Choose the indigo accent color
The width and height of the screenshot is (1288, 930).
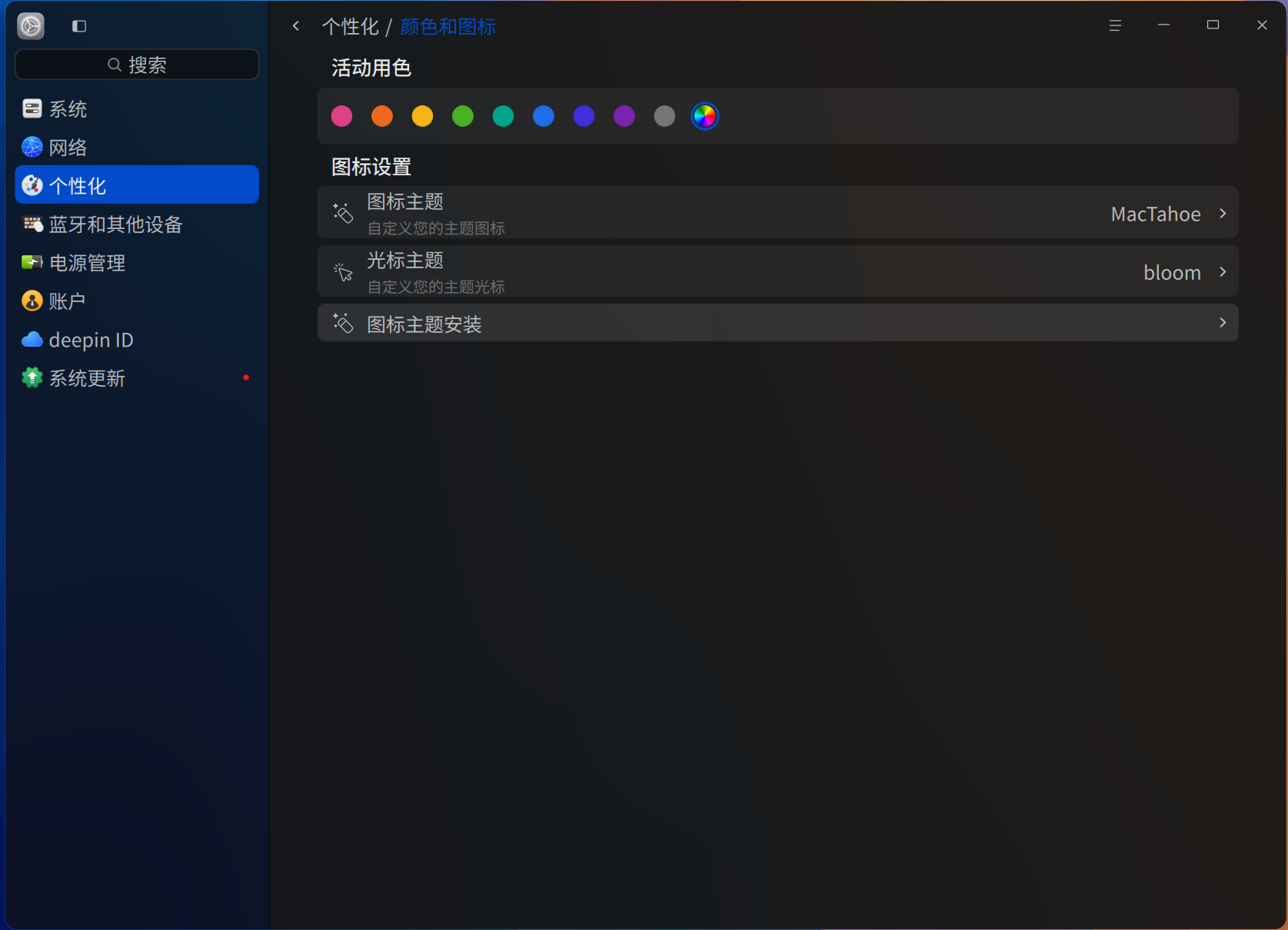click(584, 116)
